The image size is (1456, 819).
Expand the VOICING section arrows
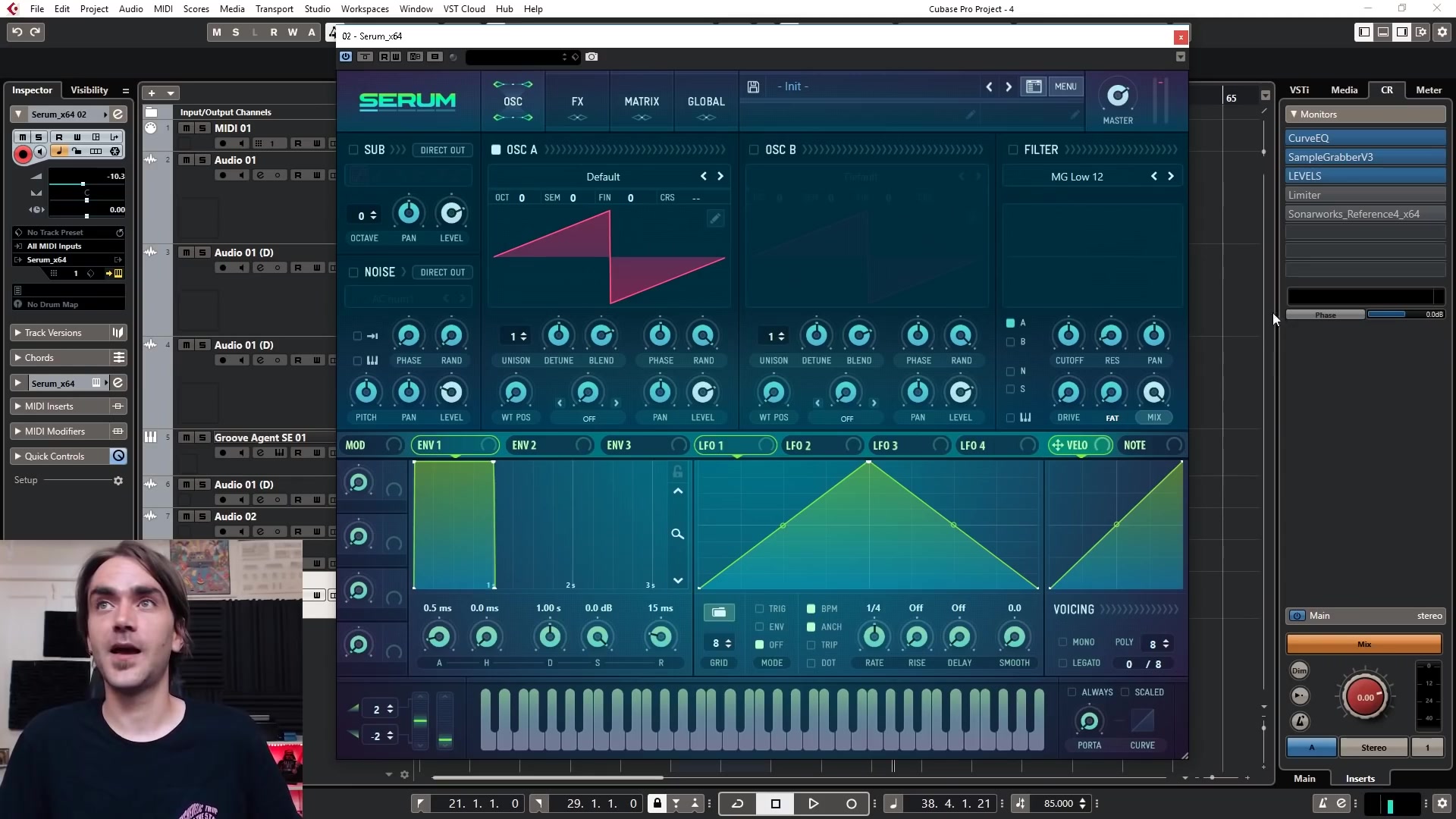pos(1140,609)
